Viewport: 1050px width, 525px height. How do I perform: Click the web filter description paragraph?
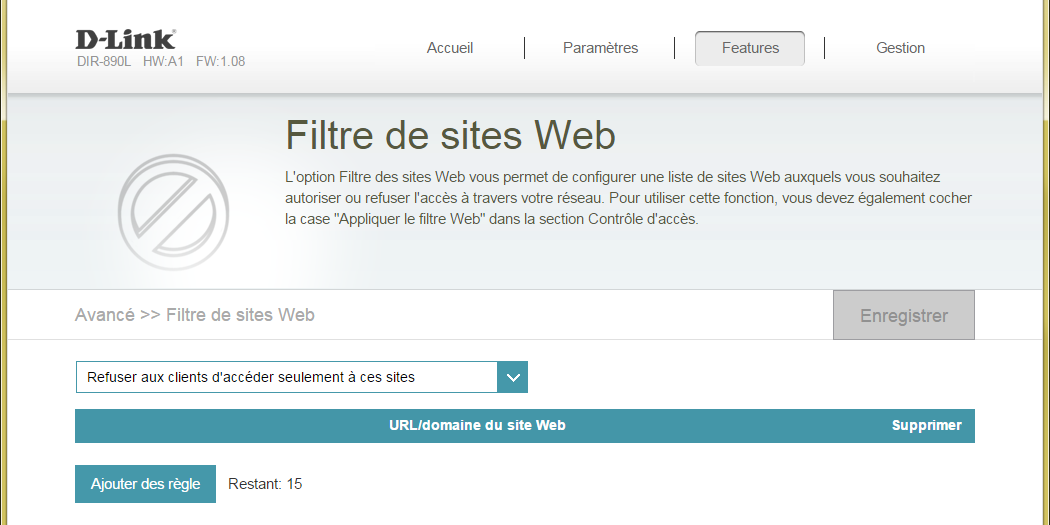click(628, 197)
